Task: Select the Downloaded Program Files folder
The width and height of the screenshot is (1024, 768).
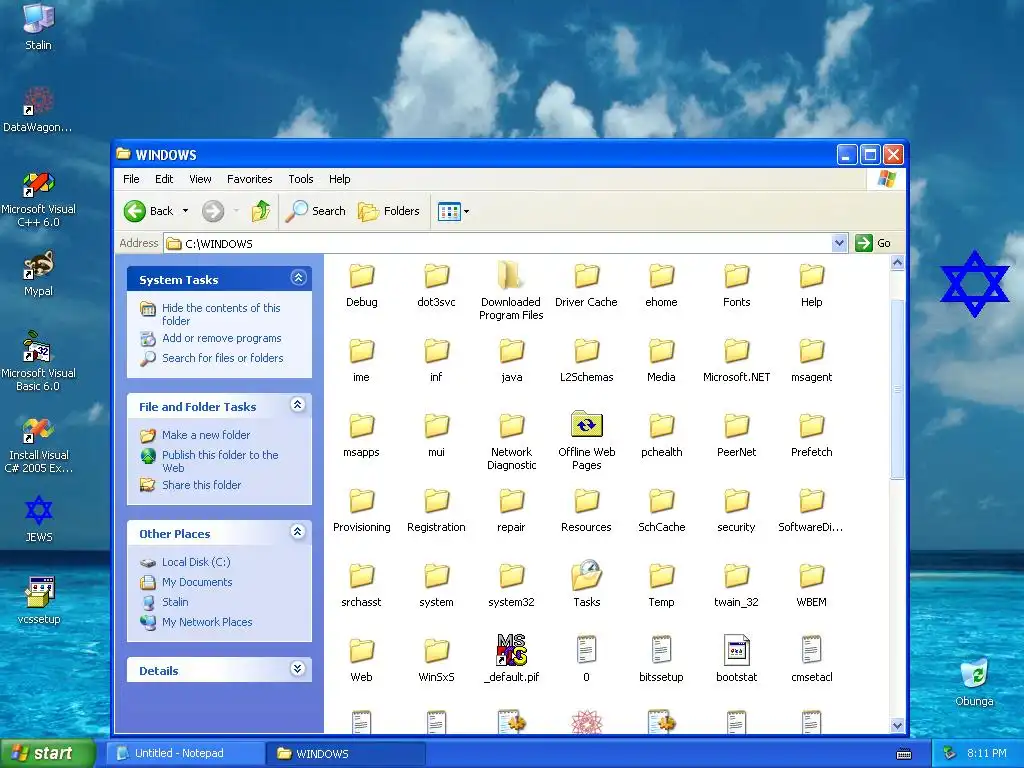Action: click(x=511, y=291)
